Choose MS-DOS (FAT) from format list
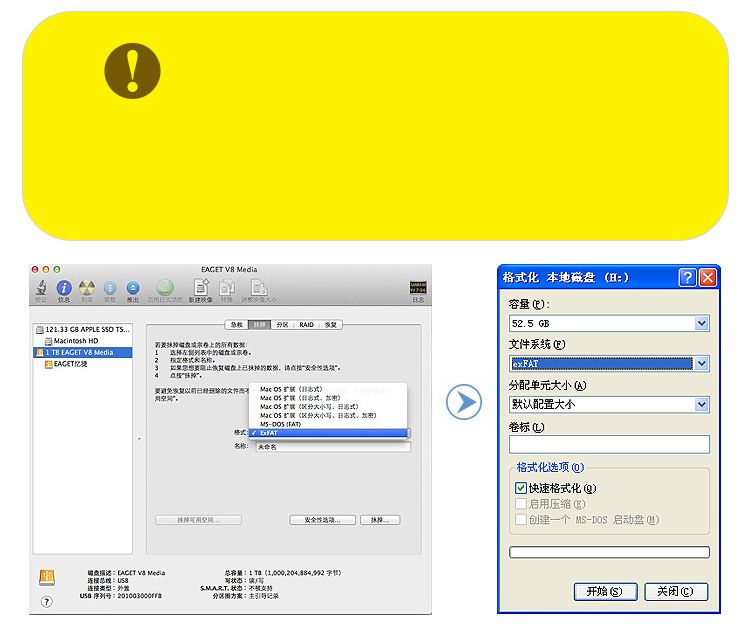 click(x=285, y=424)
